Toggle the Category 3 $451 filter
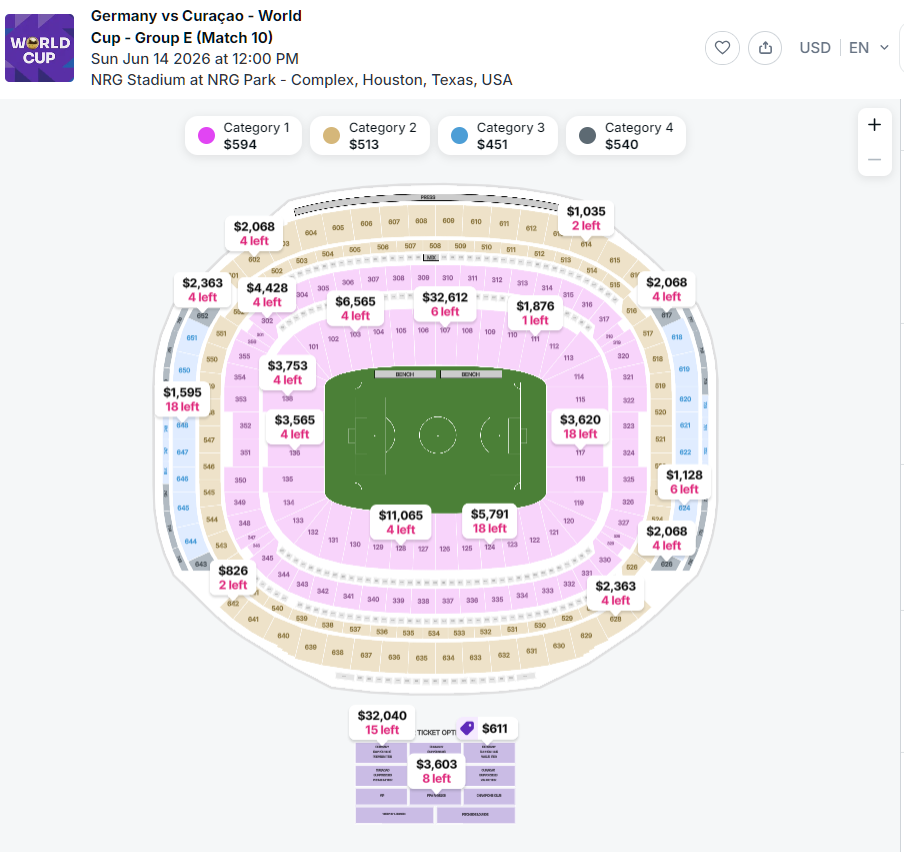Image resolution: width=904 pixels, height=852 pixels. click(x=496, y=136)
